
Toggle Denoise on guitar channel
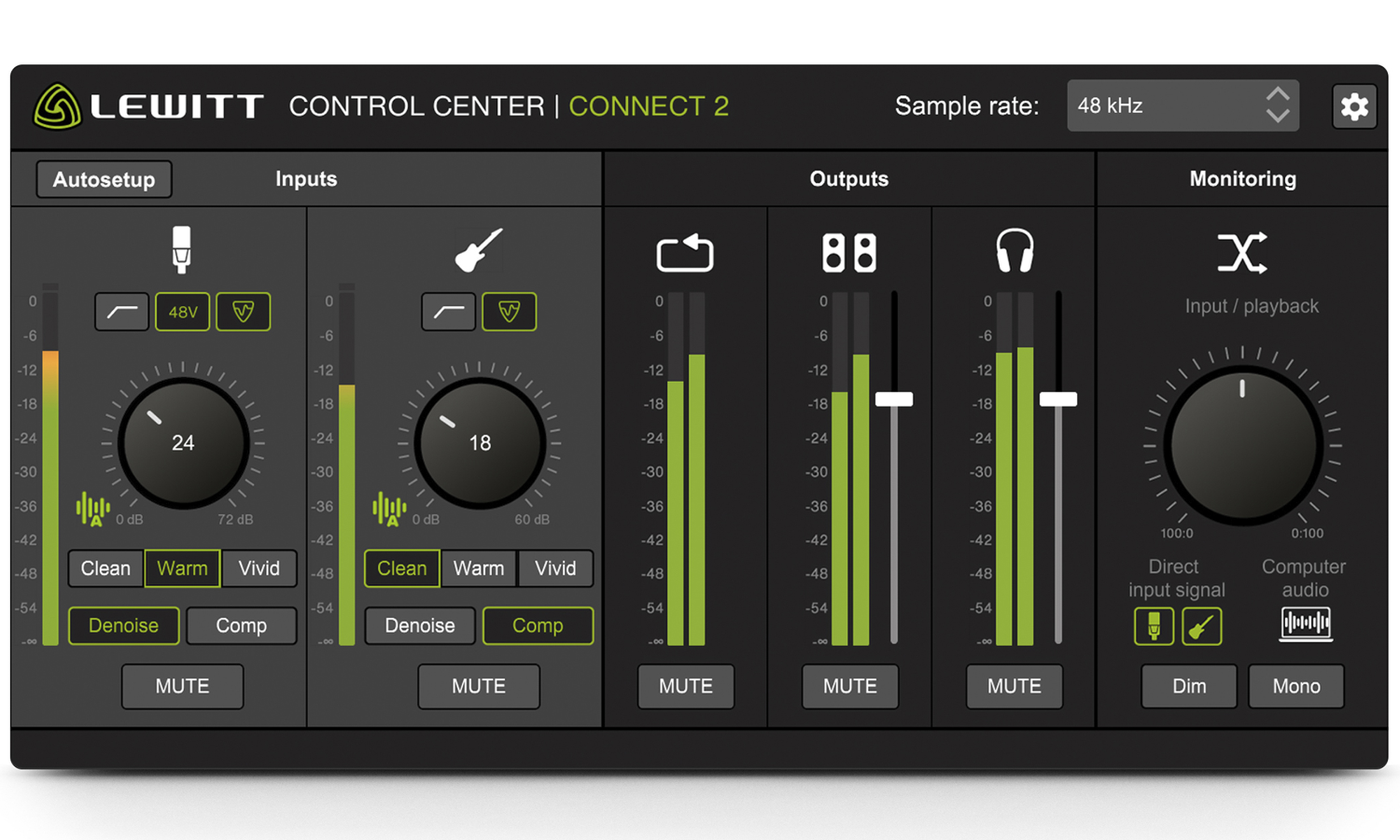[420, 625]
